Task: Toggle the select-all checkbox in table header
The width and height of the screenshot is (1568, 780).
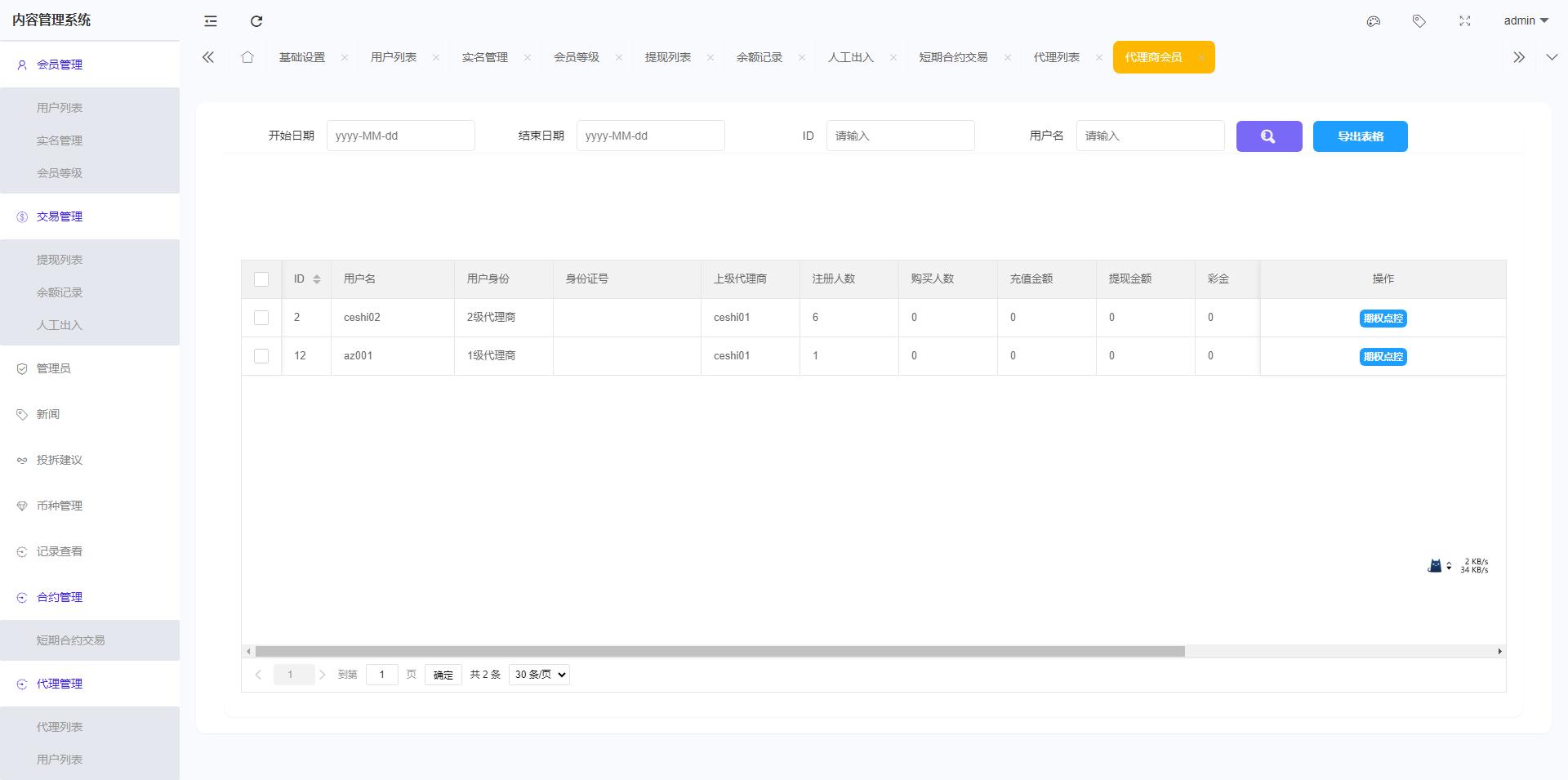Action: point(261,279)
